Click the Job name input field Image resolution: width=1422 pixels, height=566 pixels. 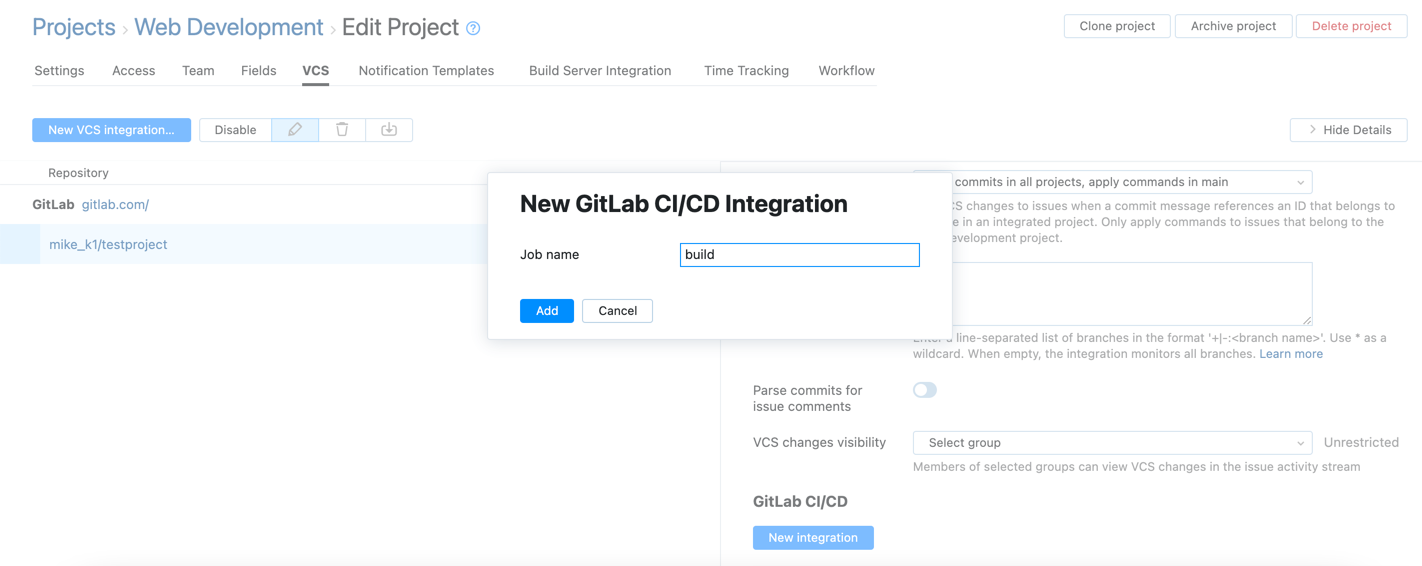coord(799,255)
